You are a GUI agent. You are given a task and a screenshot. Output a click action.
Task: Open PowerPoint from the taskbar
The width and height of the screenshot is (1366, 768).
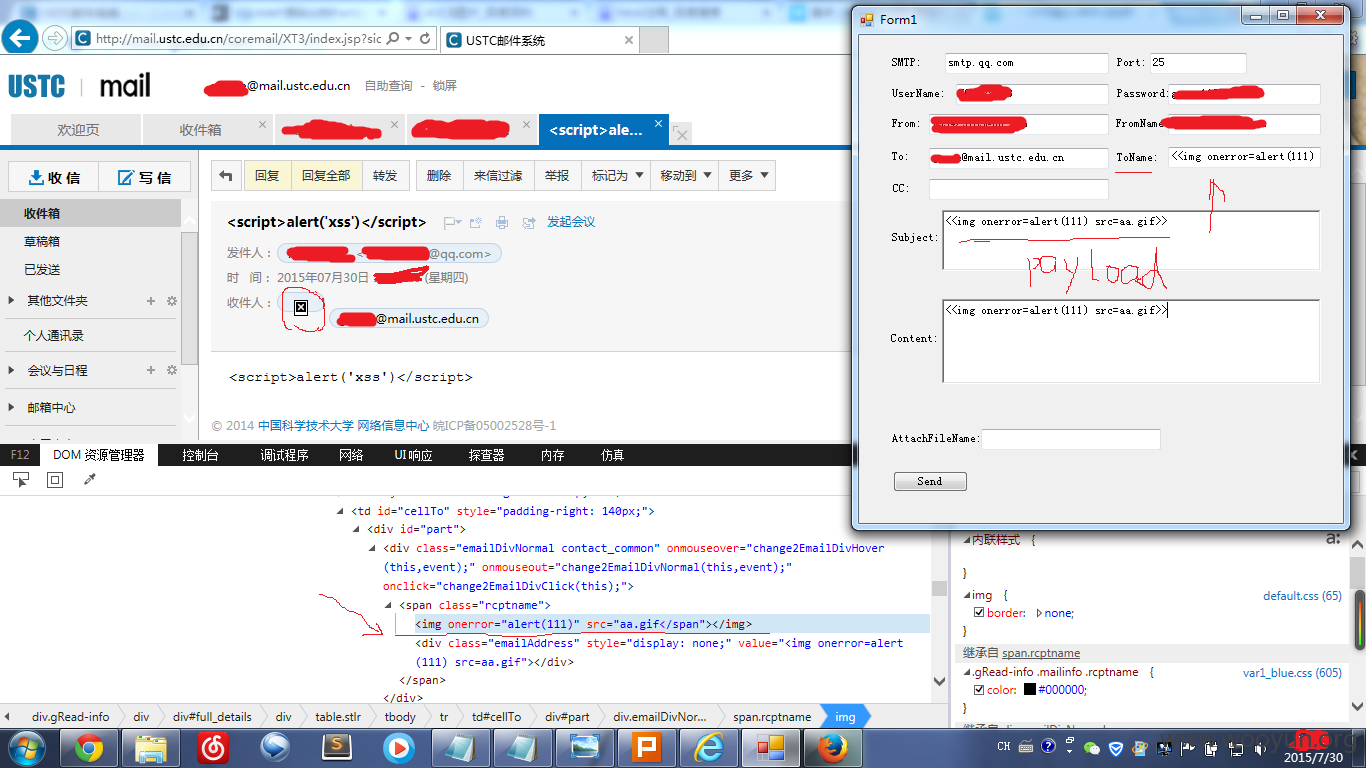coord(646,748)
